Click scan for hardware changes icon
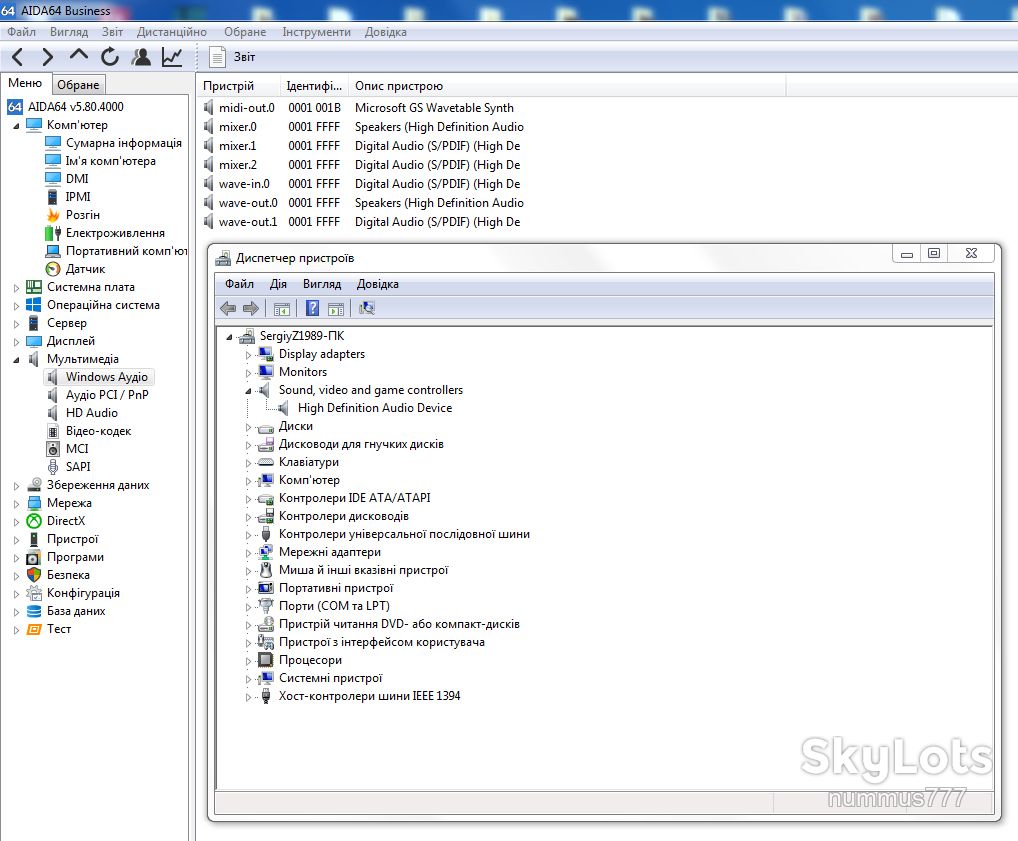Image resolution: width=1018 pixels, height=841 pixels. click(x=367, y=308)
